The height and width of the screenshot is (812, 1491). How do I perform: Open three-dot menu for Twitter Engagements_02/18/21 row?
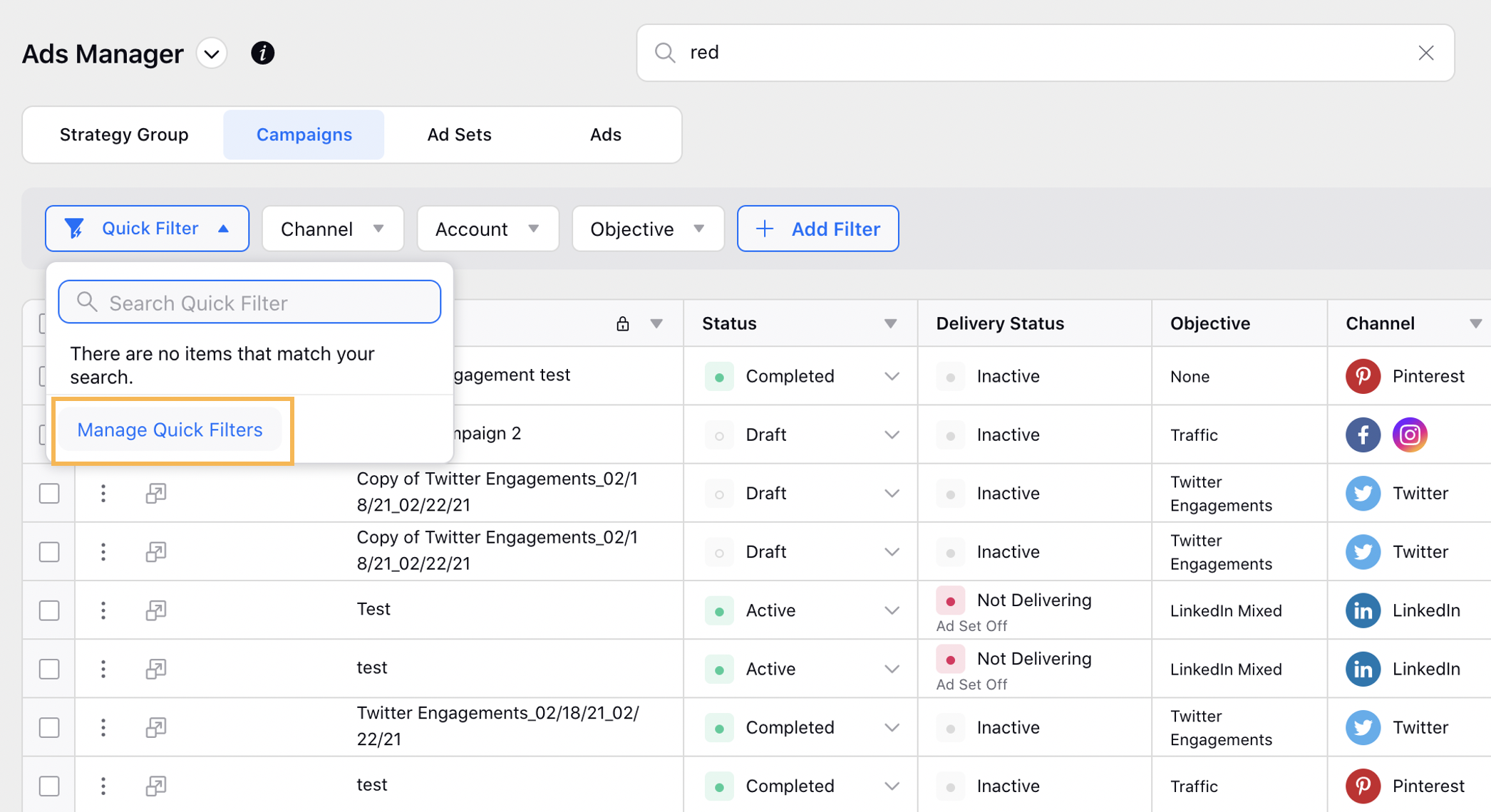[x=103, y=727]
